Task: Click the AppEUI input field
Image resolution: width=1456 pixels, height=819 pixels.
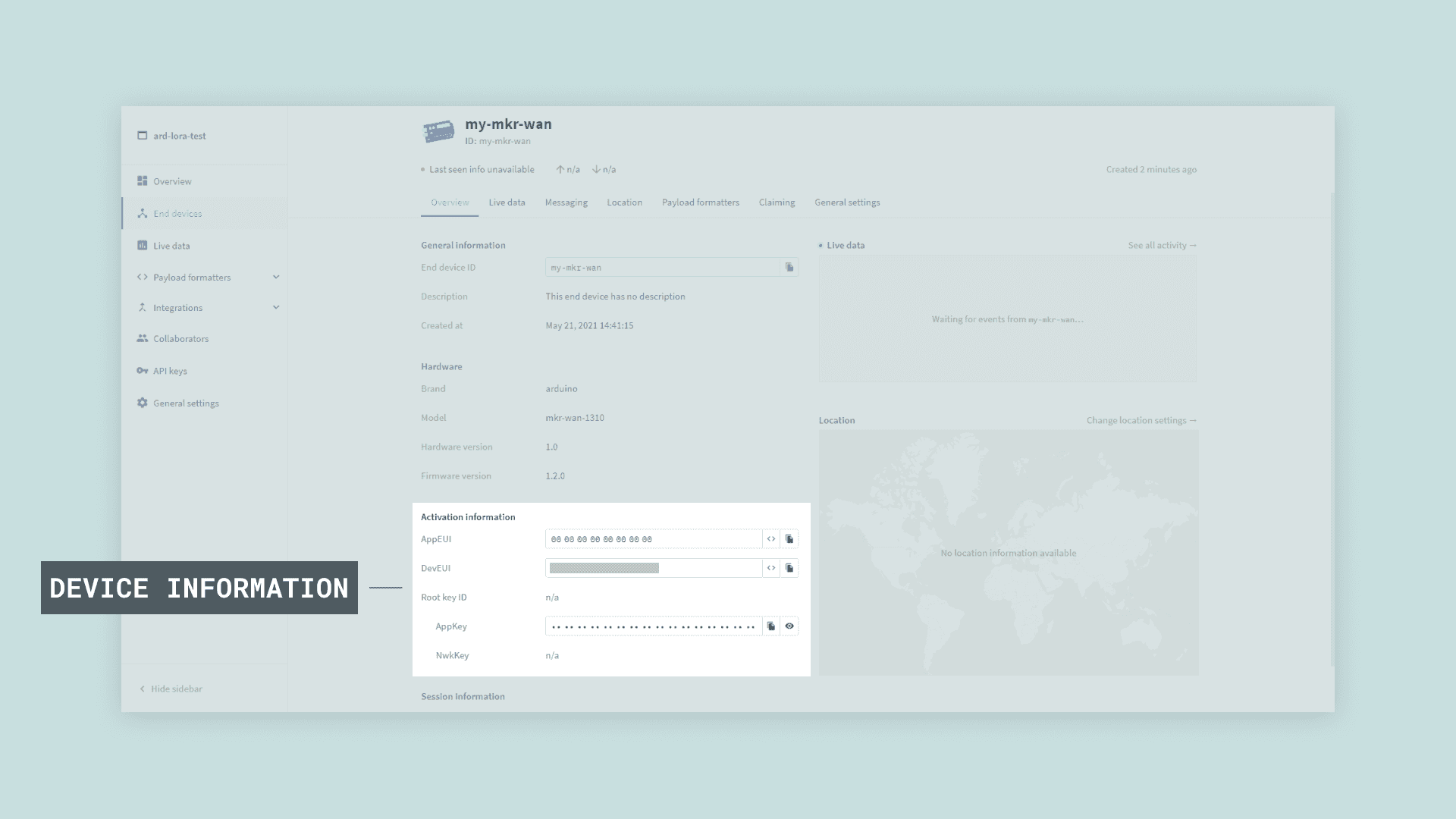Action: pyautogui.click(x=652, y=539)
